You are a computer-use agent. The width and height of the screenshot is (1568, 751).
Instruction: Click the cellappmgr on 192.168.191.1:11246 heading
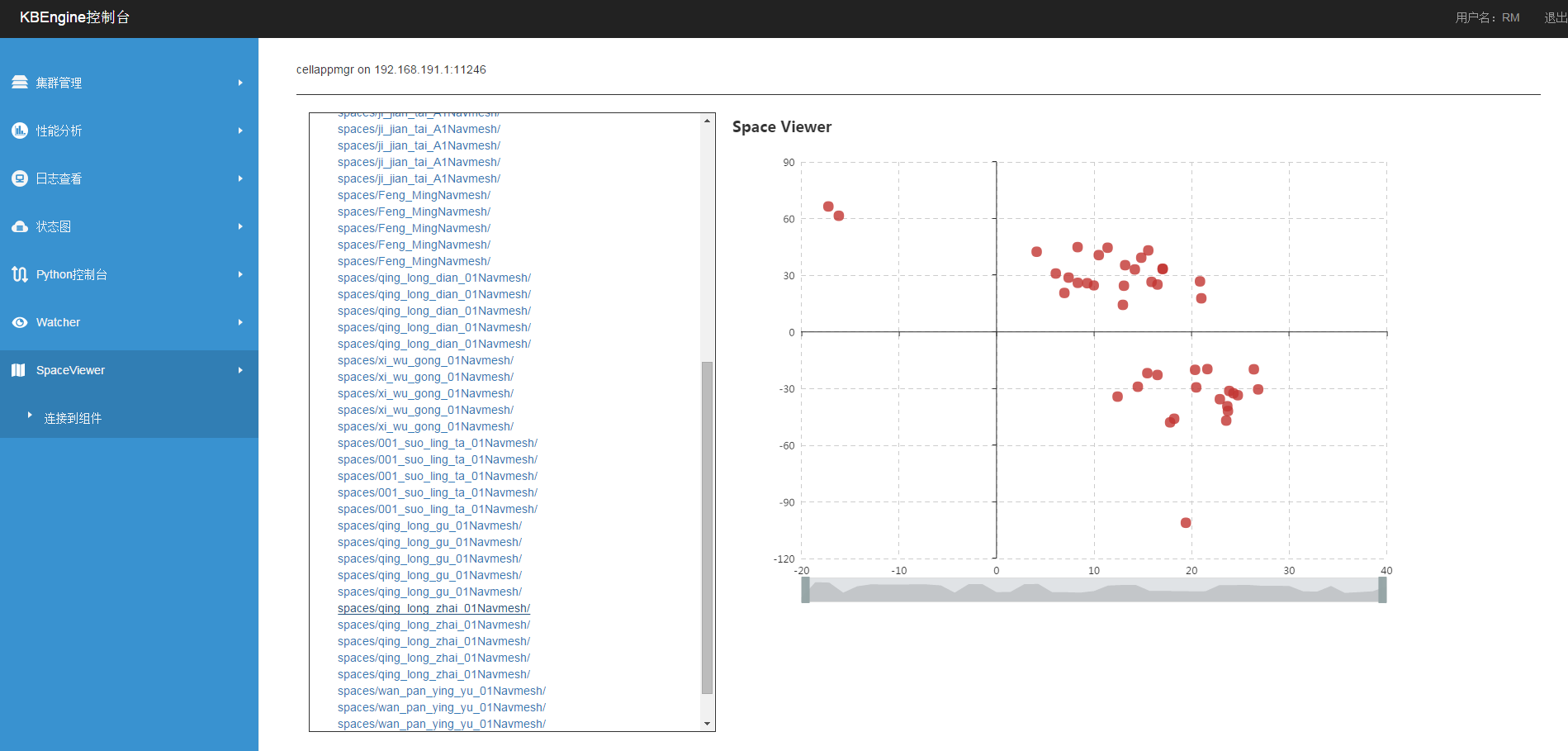click(x=391, y=69)
